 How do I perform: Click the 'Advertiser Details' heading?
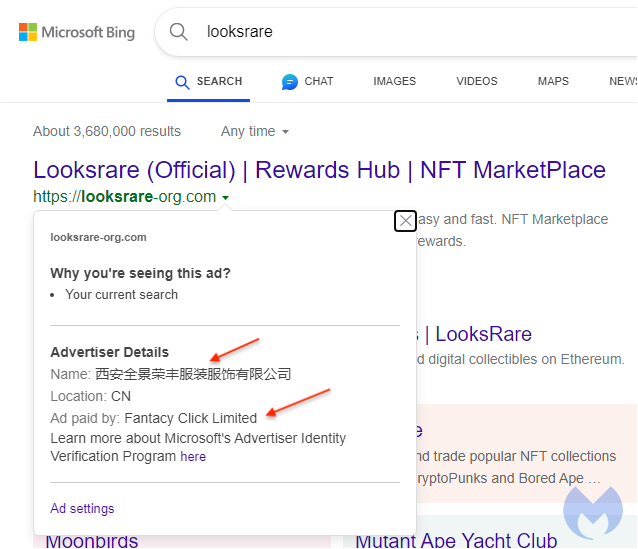pyautogui.click(x=109, y=352)
